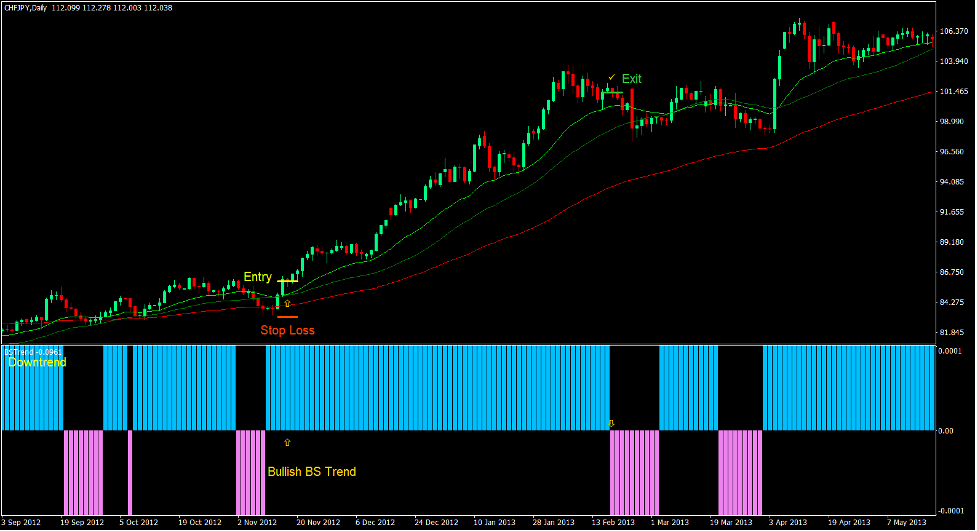Click the 2 Nov 2012 date label
The width and height of the screenshot is (977, 531).
[x=257, y=522]
